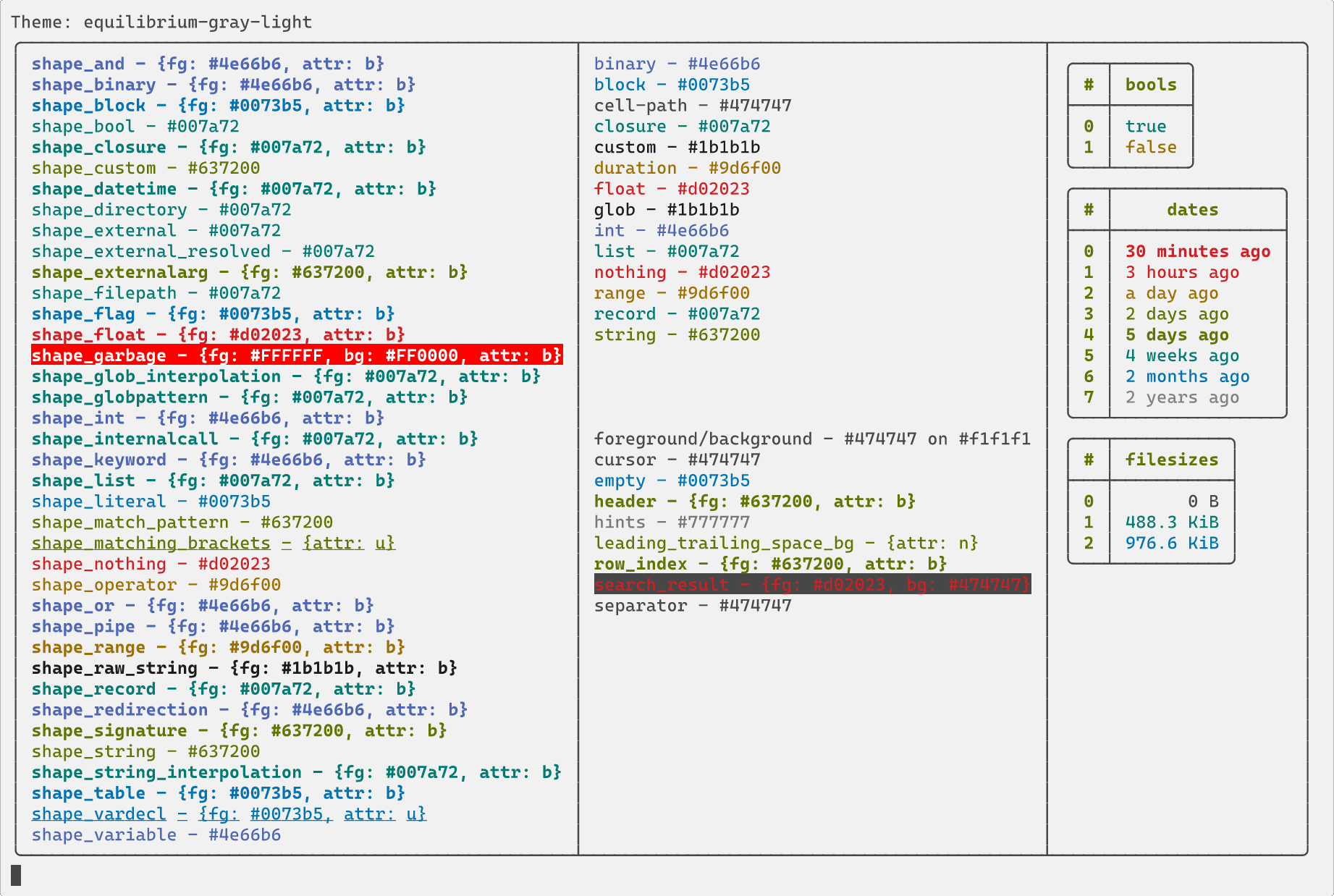This screenshot has height=896, width=1334.
Task: Click shape_match_pattern text
Action: [x=182, y=523]
